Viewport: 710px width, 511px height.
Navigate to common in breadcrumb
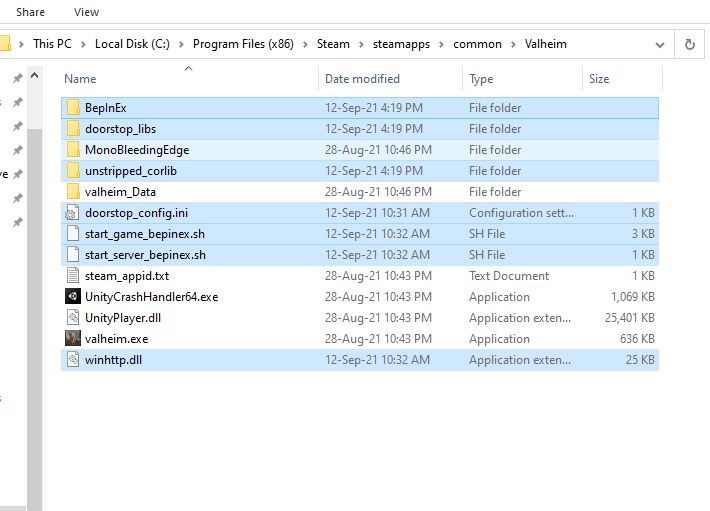477,44
